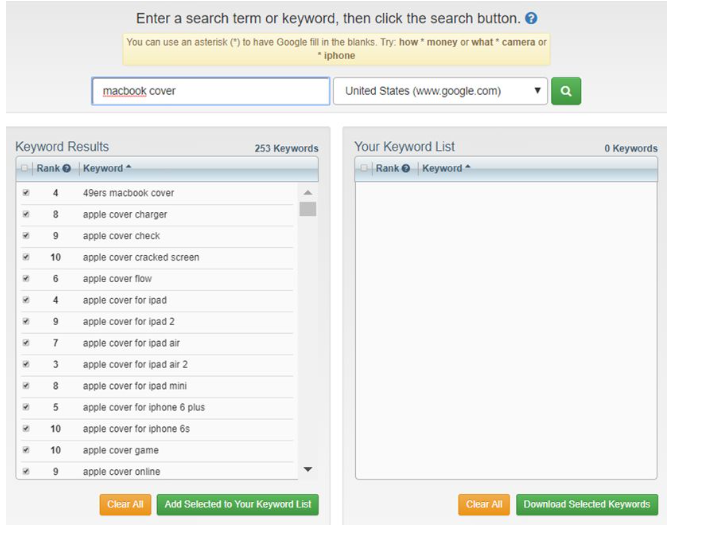Uncheck the '49ers macbook cover' checkbox
The height and width of the screenshot is (536, 704).
click(26, 193)
